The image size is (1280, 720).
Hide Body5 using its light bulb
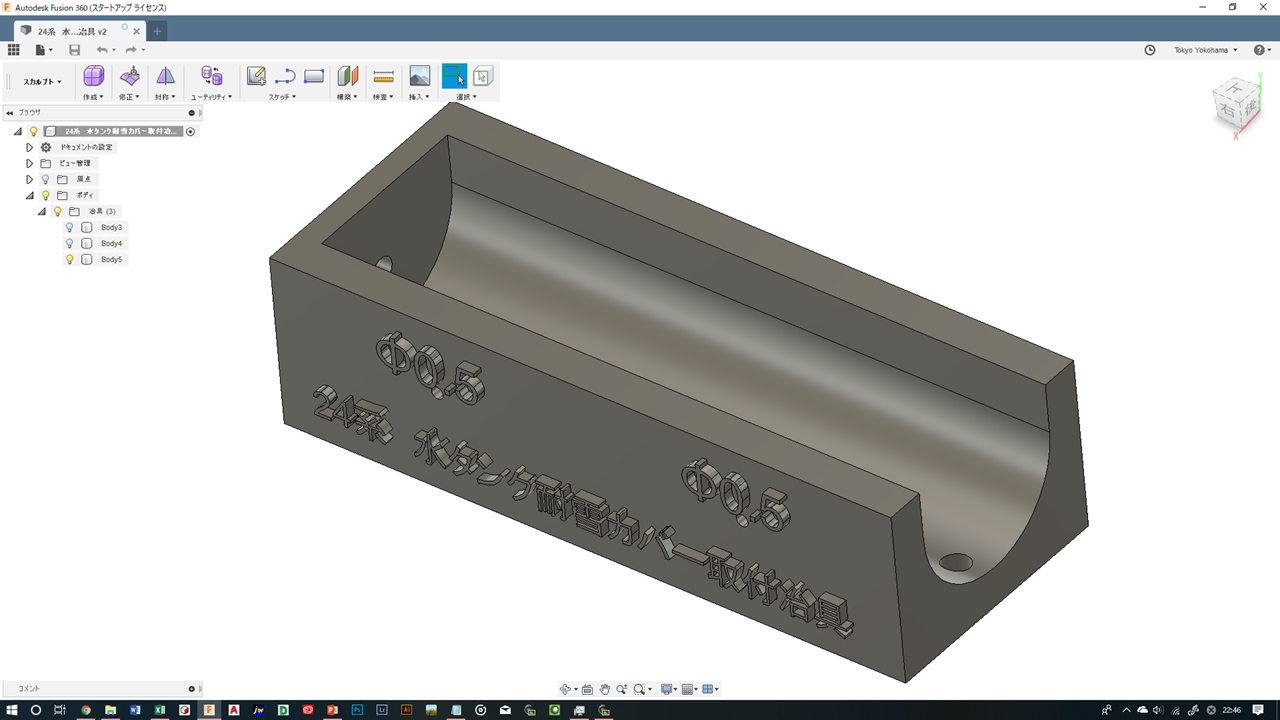(69, 259)
